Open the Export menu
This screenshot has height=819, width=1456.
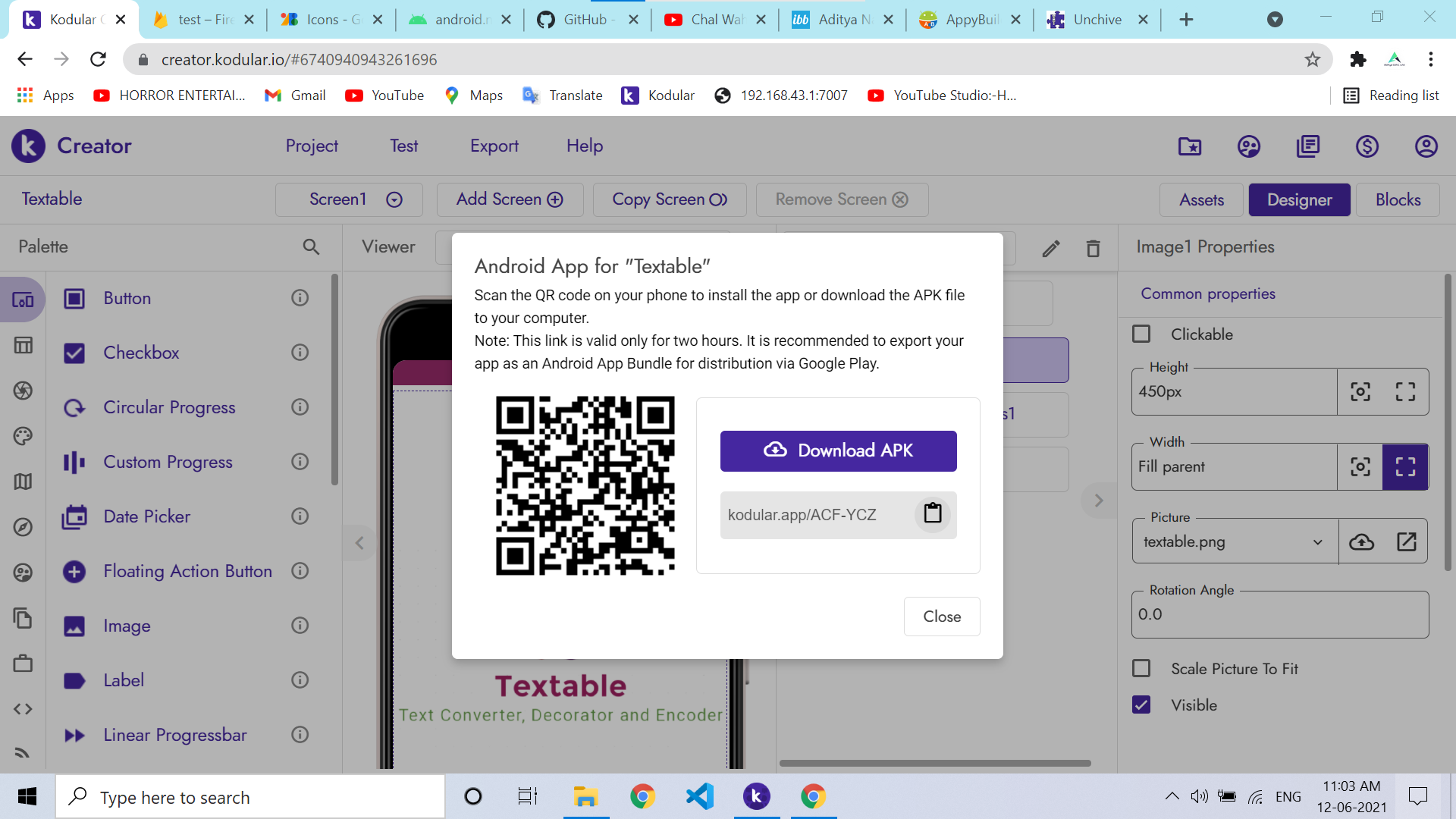494,146
